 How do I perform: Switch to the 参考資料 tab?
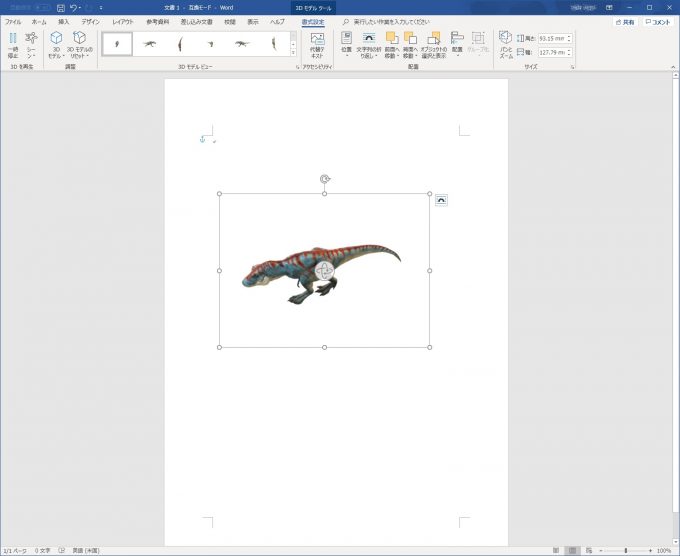(158, 22)
